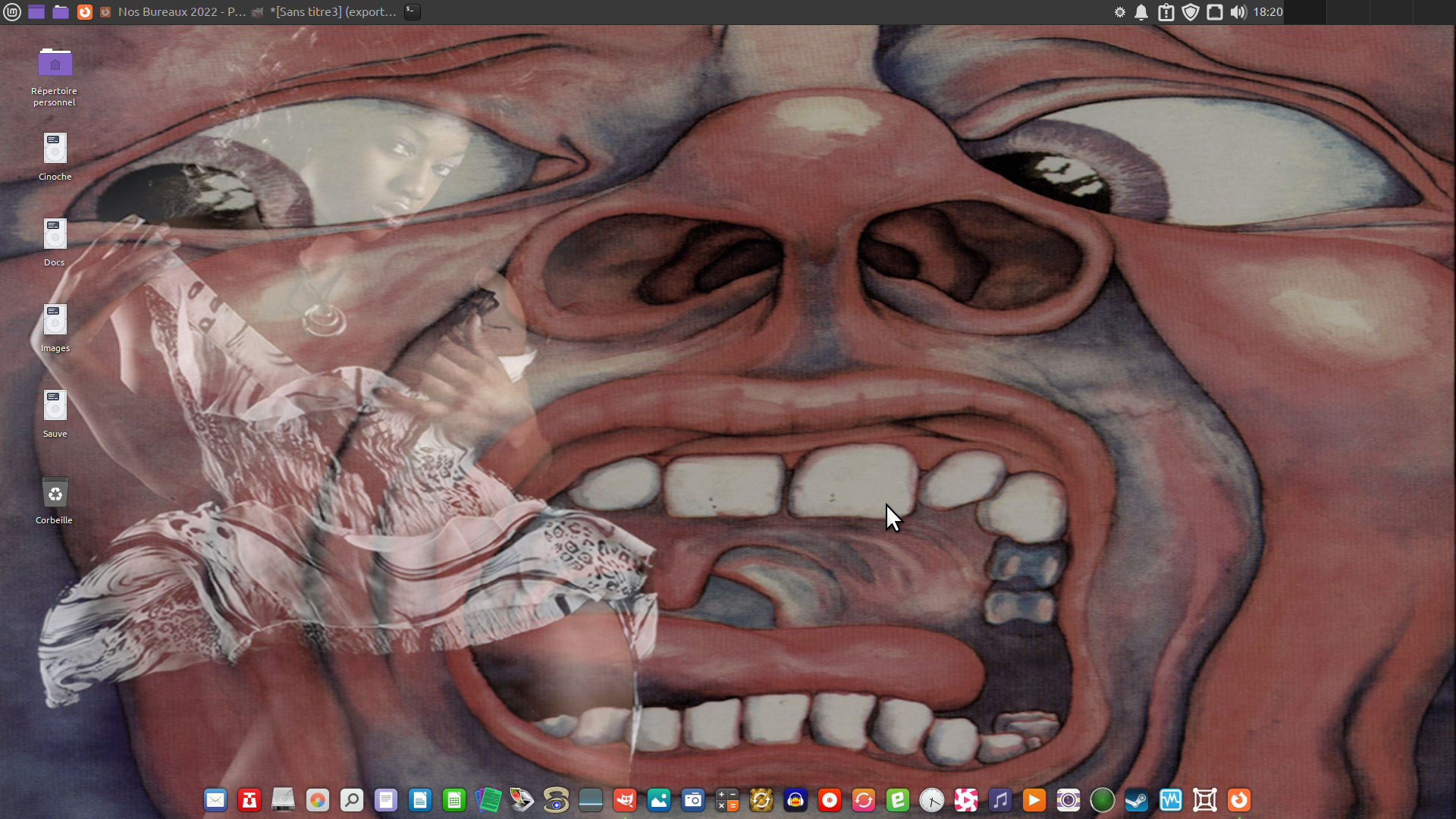Open the calendar from the 18:20 clock

point(1268,12)
